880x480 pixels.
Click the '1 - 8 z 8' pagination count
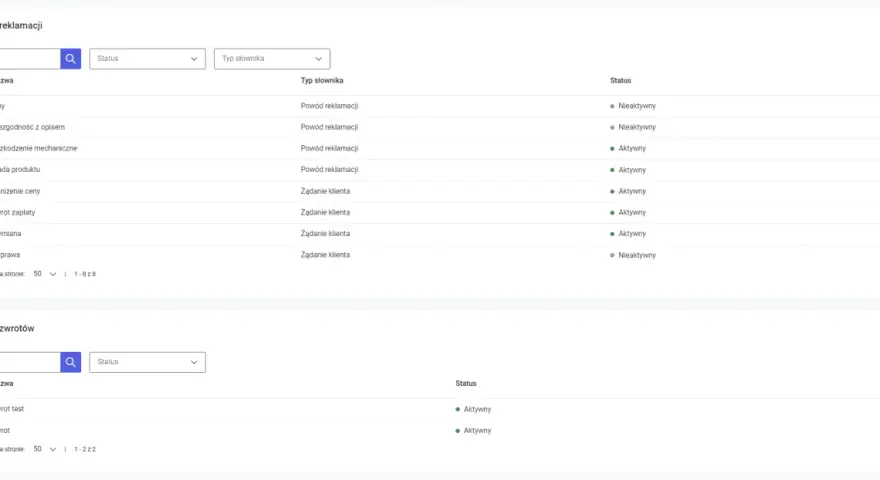(x=85, y=274)
